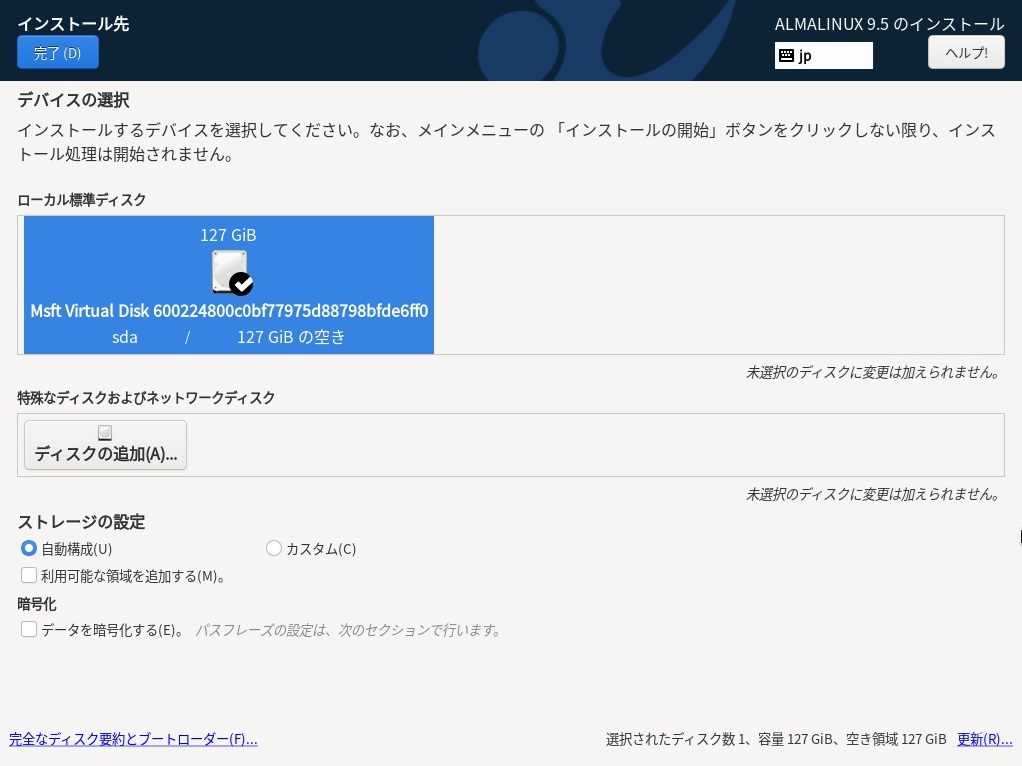Select the 127 GiB hard disk icon
1022x766 pixels.
tap(231, 272)
